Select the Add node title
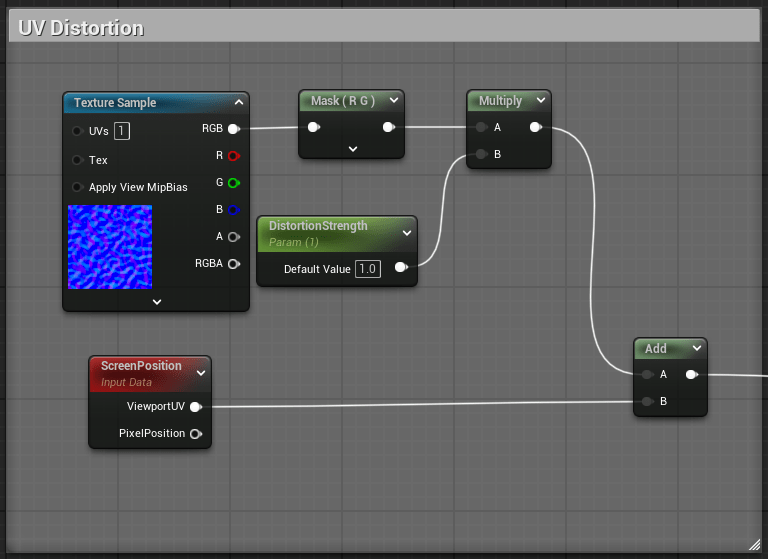Viewport: 768px width, 559px height. pyautogui.click(x=655, y=349)
